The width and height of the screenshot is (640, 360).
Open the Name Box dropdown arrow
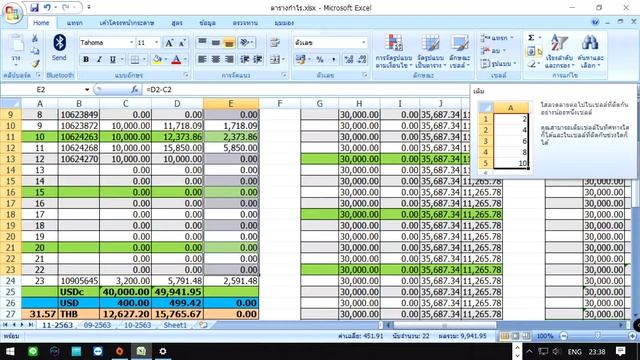click(x=87, y=89)
